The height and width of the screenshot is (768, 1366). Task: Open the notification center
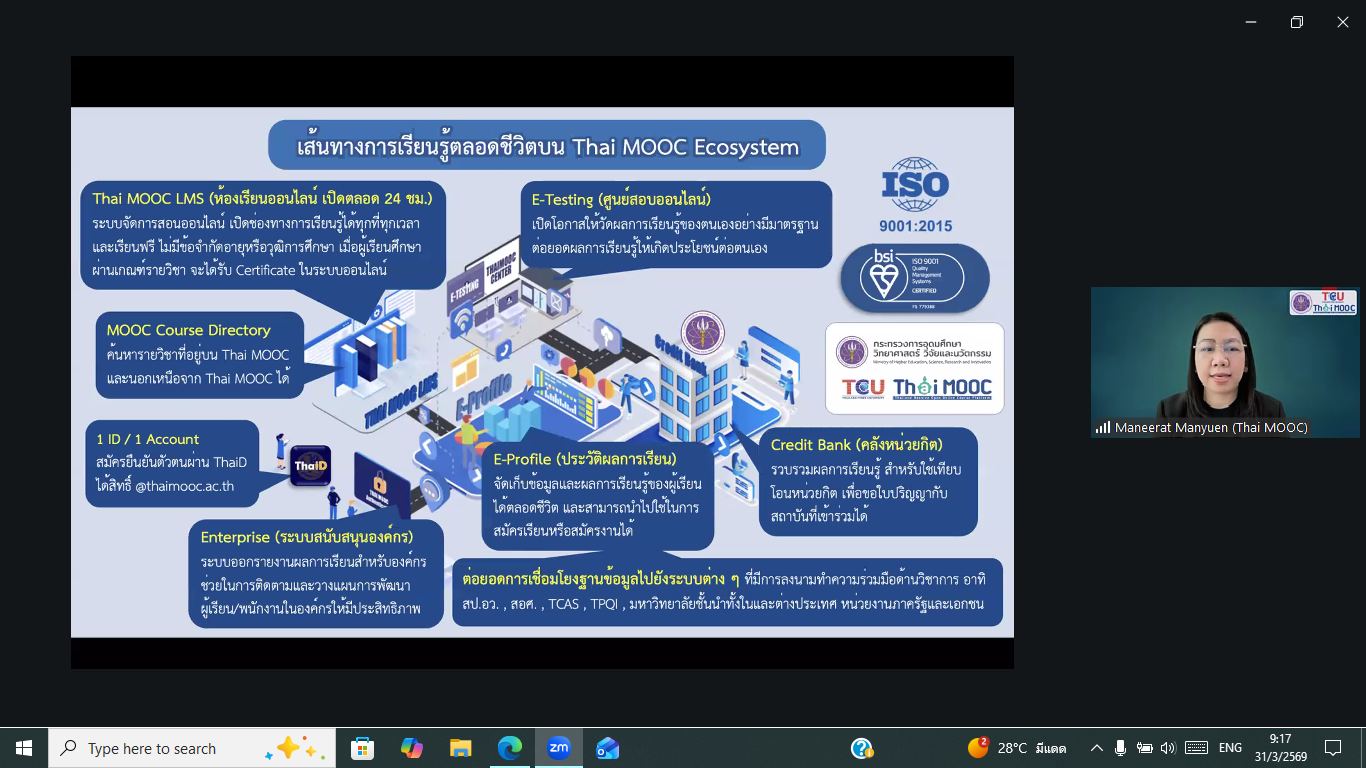point(1332,748)
